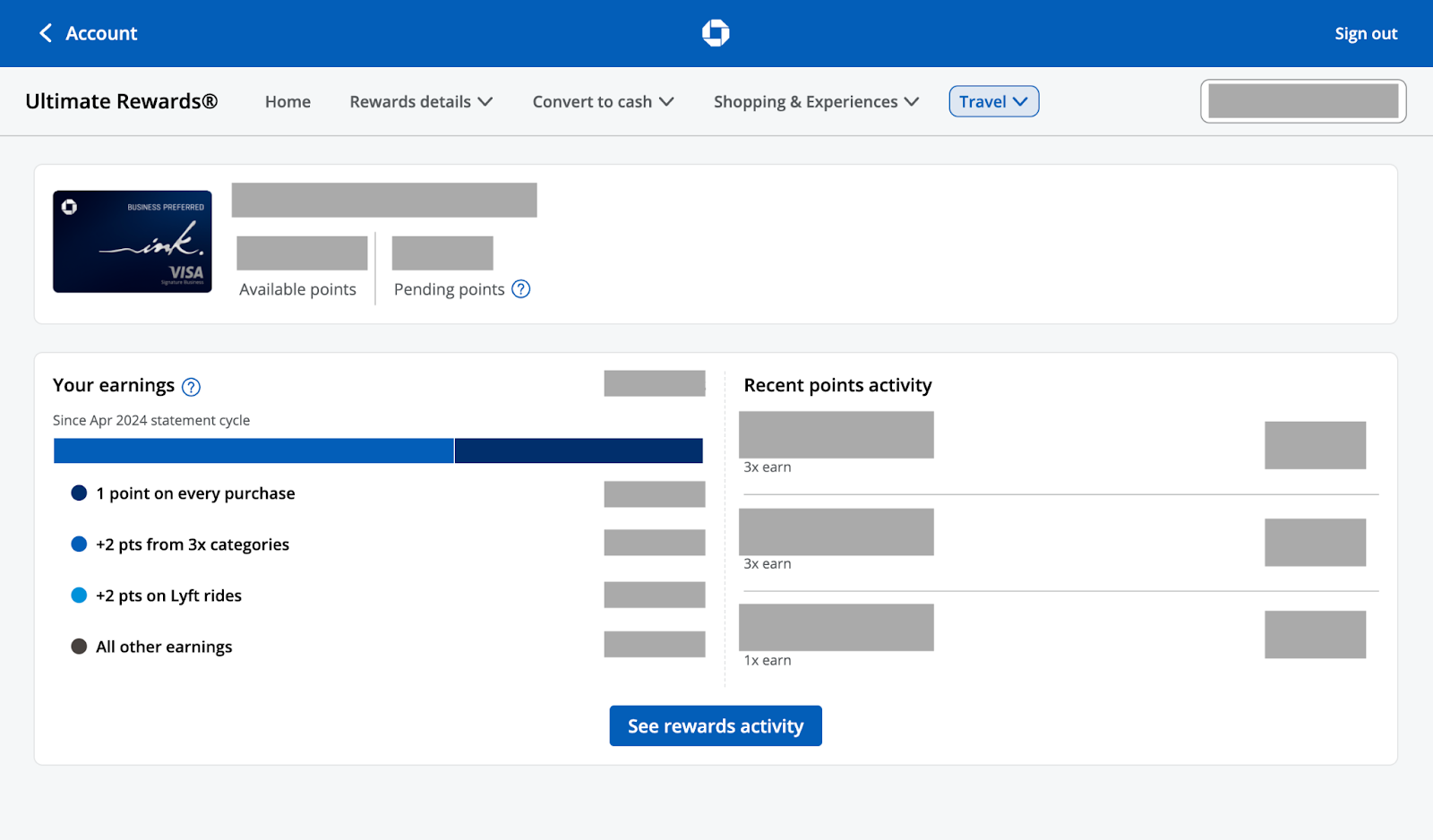
Task: Open the Account link
Action: [x=101, y=33]
